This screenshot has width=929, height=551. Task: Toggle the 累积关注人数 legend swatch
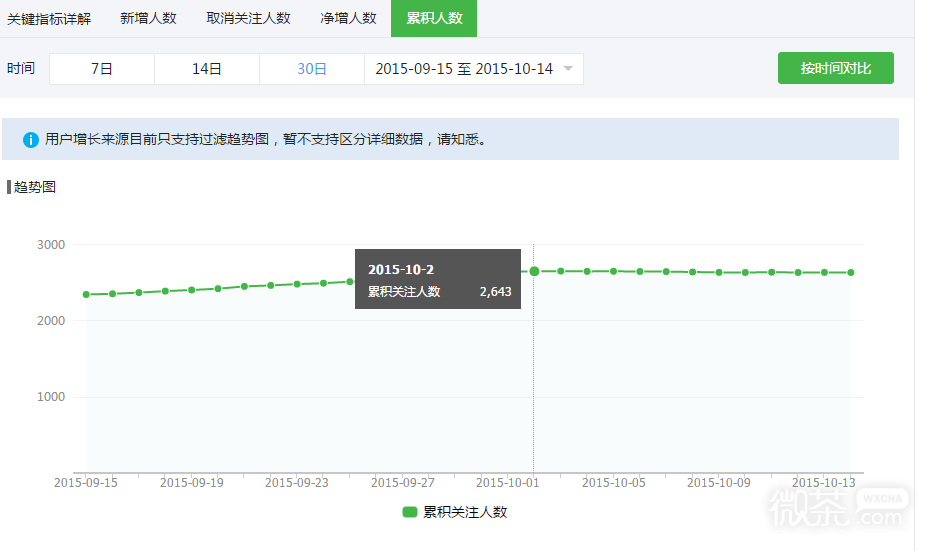click(x=410, y=512)
